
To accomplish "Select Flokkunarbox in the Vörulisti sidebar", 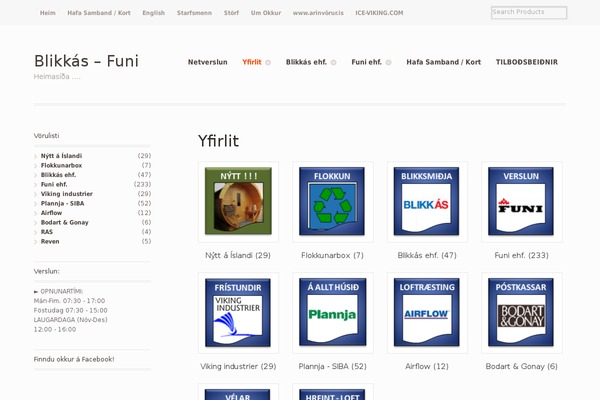I will point(61,165).
